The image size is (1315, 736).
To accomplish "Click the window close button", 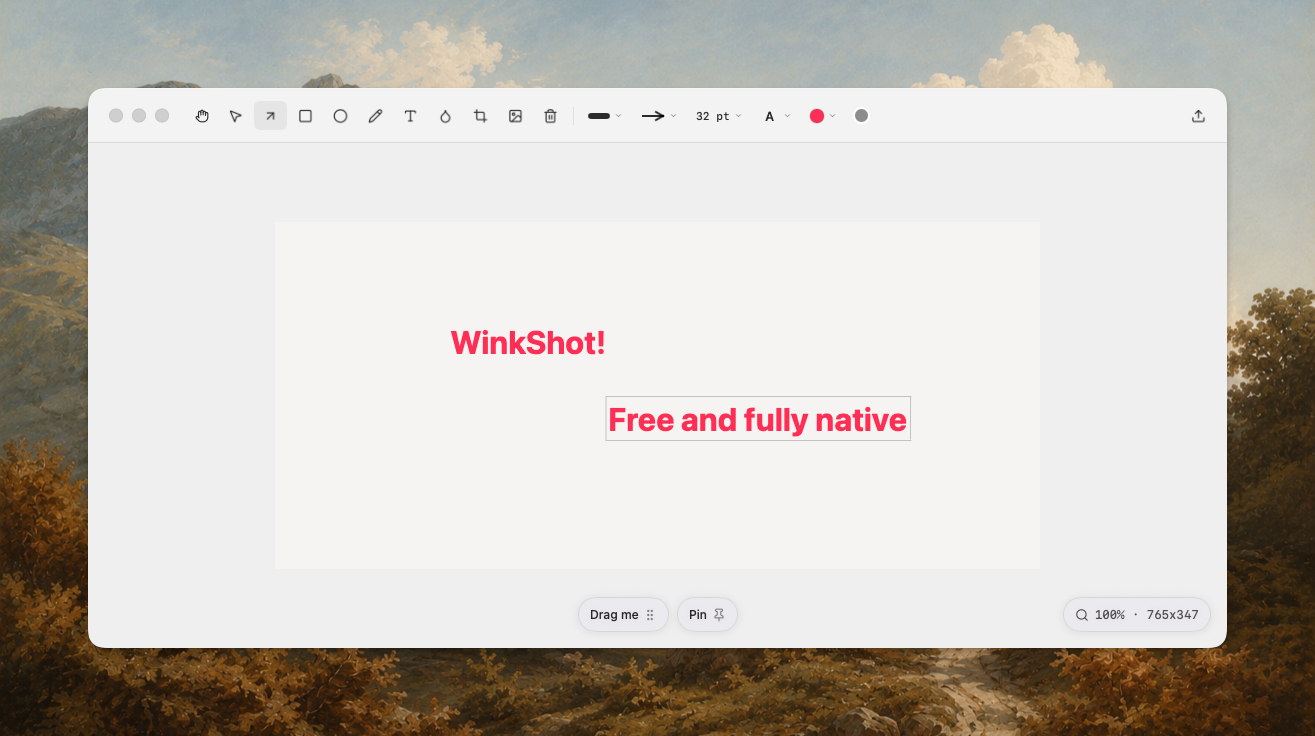I will [x=116, y=116].
